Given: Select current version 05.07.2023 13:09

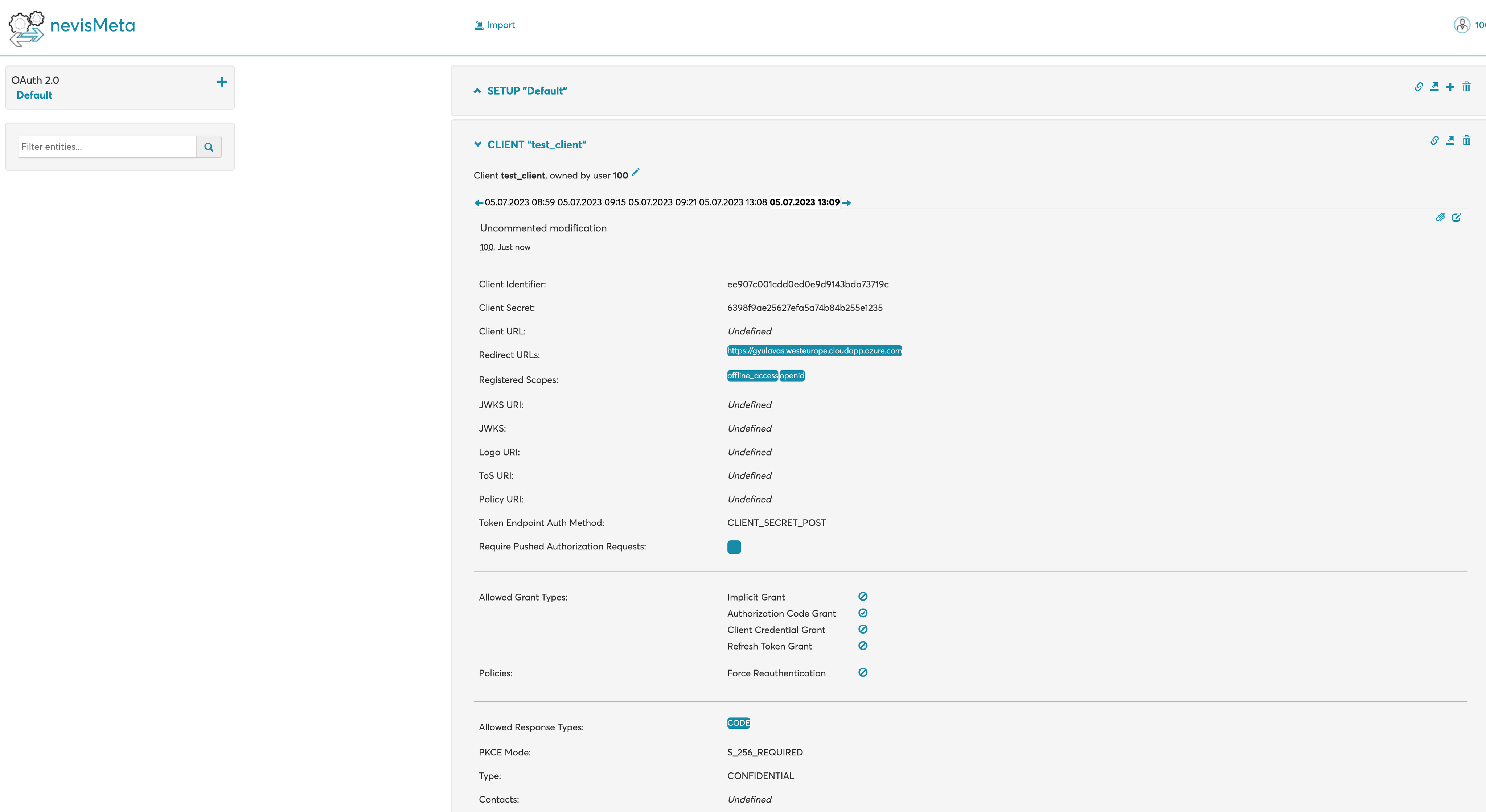Looking at the screenshot, I should coord(805,202).
